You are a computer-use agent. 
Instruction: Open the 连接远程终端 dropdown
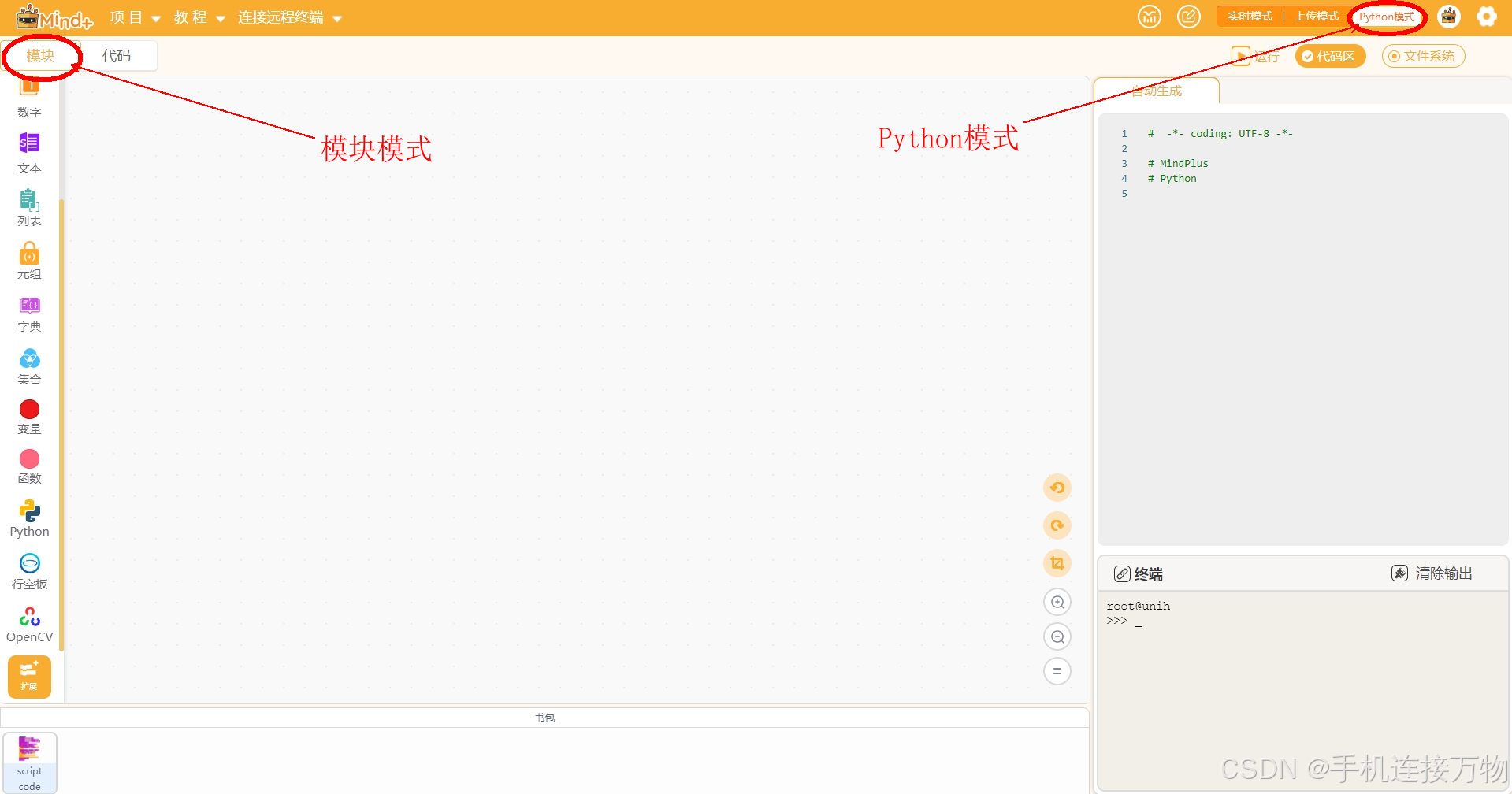tap(290, 17)
